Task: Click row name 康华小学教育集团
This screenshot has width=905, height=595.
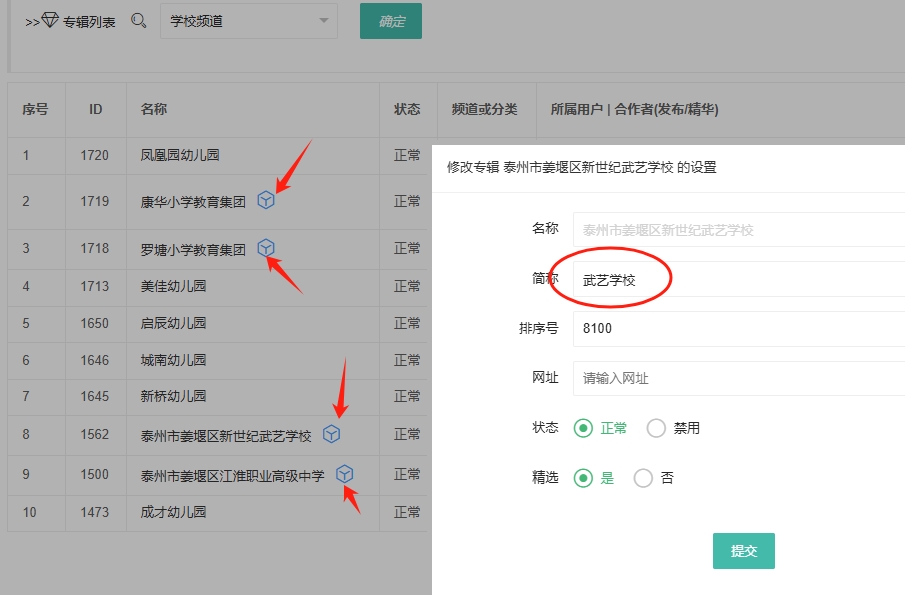Action: pyautogui.click(x=193, y=201)
